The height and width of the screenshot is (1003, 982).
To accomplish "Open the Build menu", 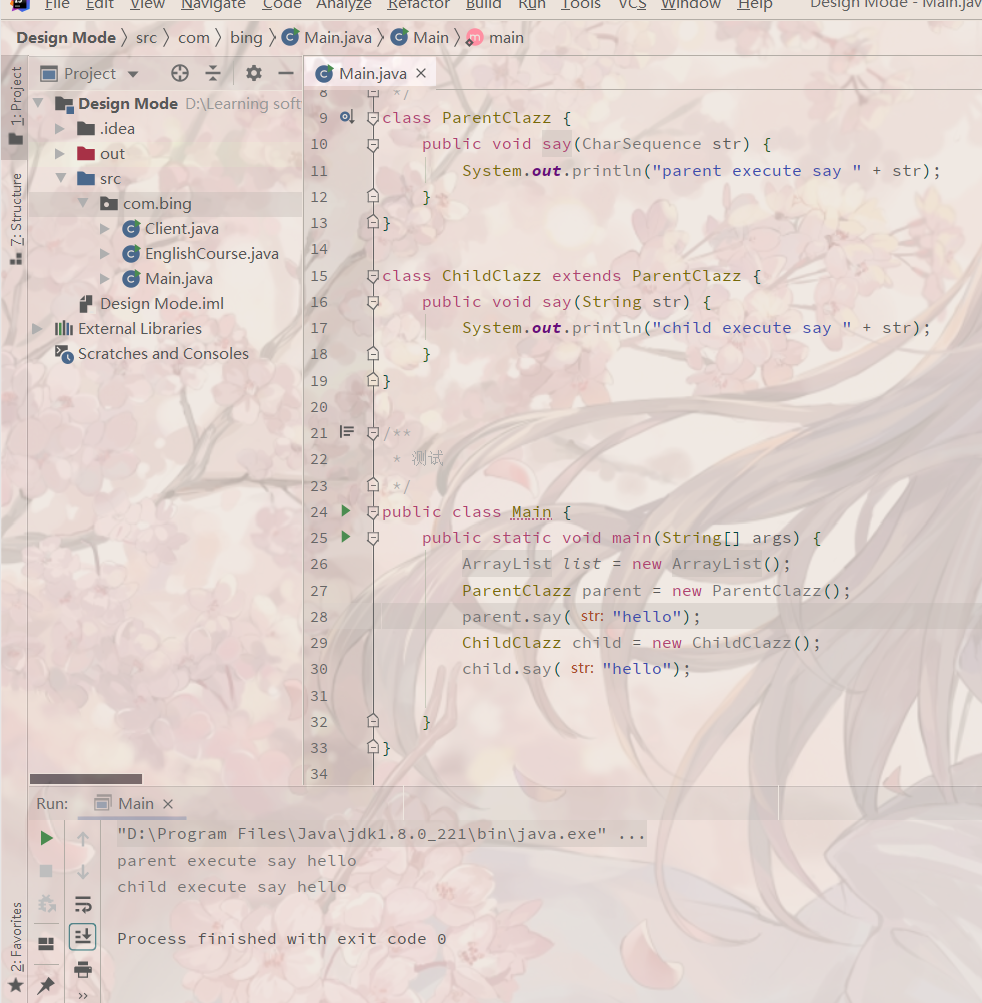I will pyautogui.click(x=484, y=5).
